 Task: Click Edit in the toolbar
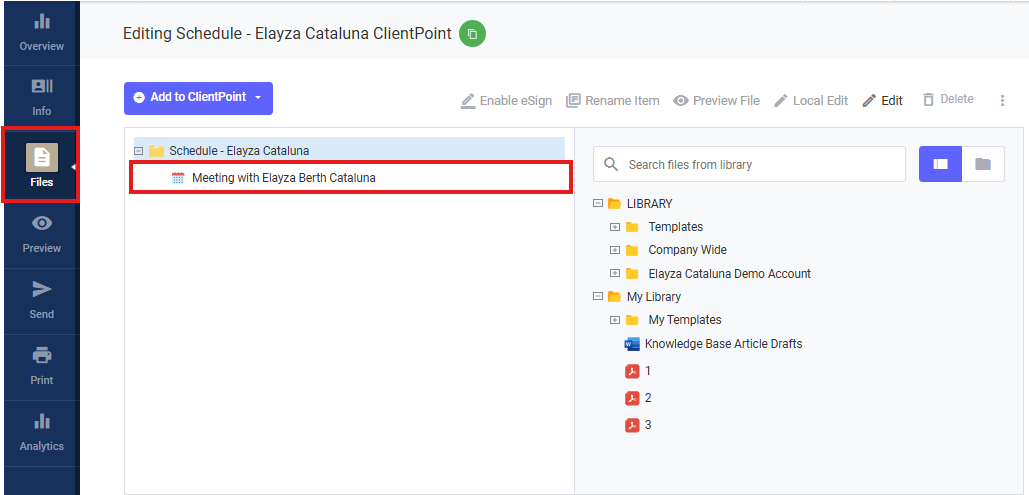click(883, 100)
